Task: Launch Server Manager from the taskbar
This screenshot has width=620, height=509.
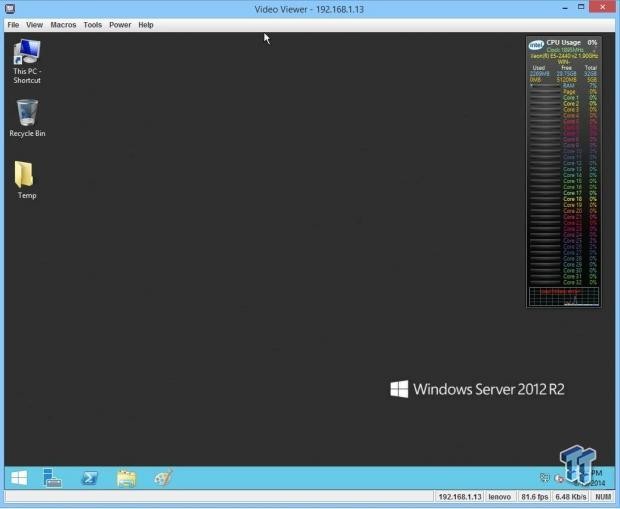Action: point(52,478)
